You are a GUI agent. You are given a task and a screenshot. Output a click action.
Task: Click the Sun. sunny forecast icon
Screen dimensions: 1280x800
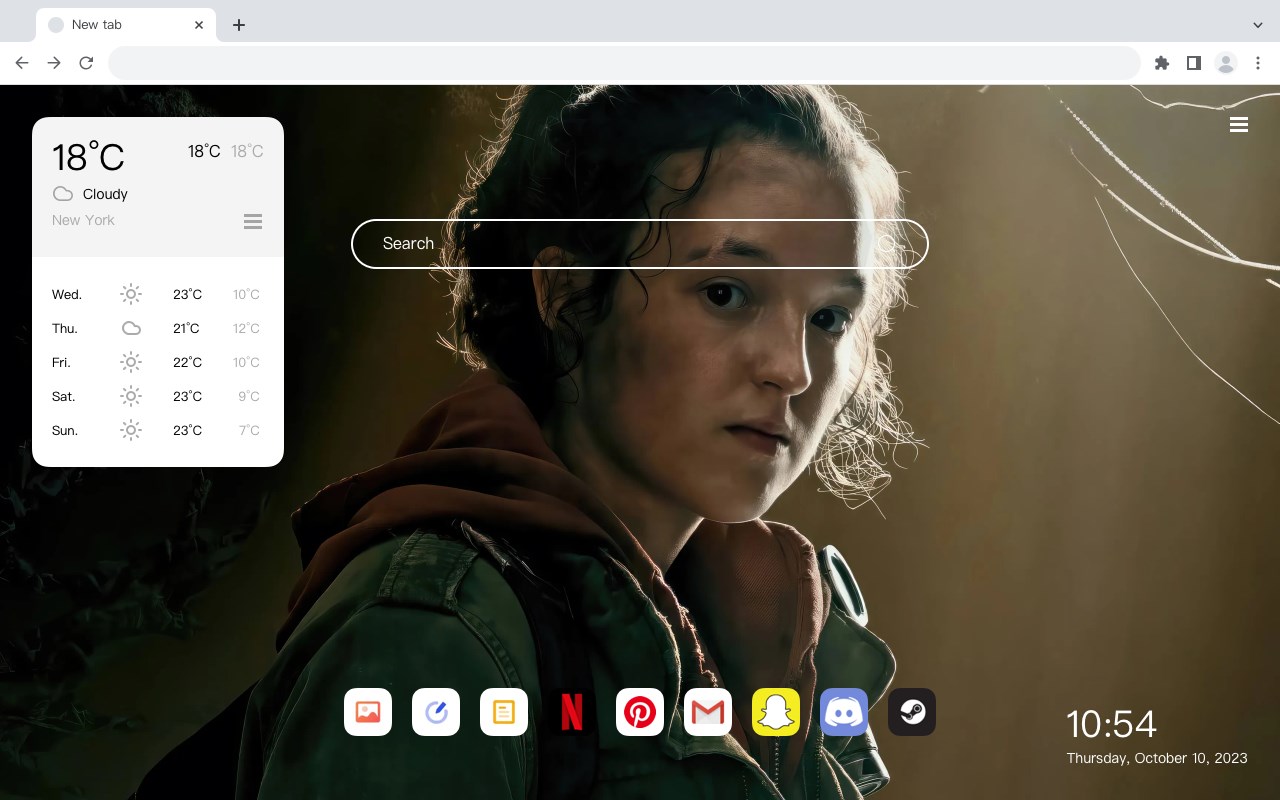click(x=131, y=430)
